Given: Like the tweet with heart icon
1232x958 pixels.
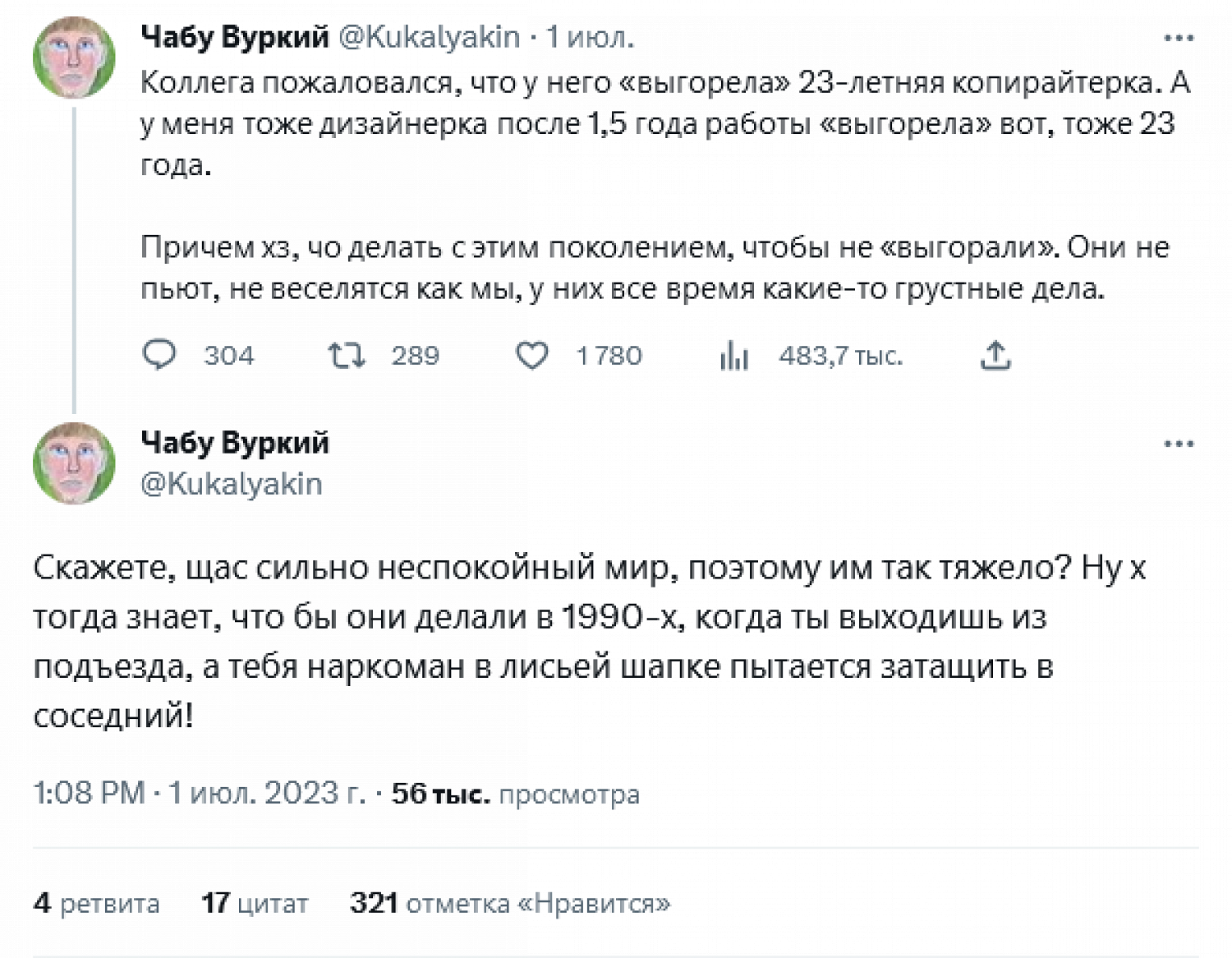Looking at the screenshot, I should point(531,355).
